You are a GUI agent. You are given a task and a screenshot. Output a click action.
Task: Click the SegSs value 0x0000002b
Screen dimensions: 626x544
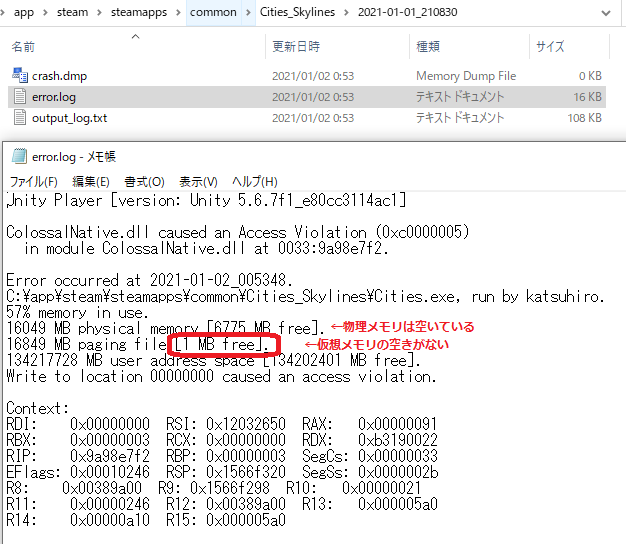[x=398, y=472]
